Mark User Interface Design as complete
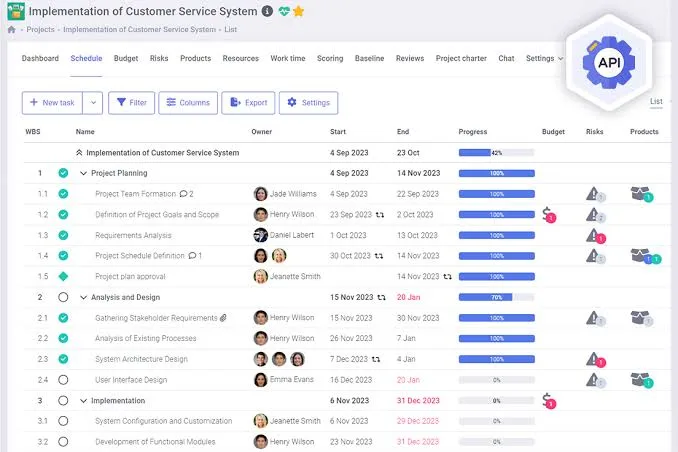The height and width of the screenshot is (452, 678). coord(63,380)
